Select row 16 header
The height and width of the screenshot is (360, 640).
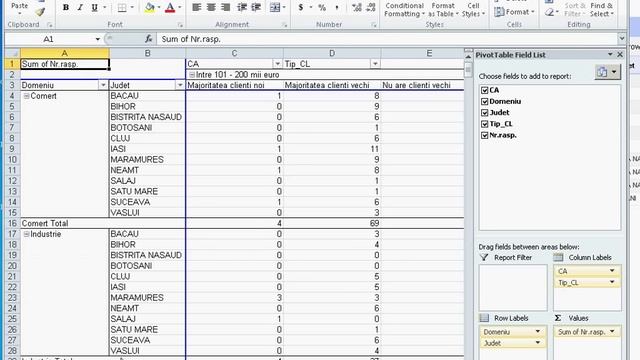pos(12,223)
